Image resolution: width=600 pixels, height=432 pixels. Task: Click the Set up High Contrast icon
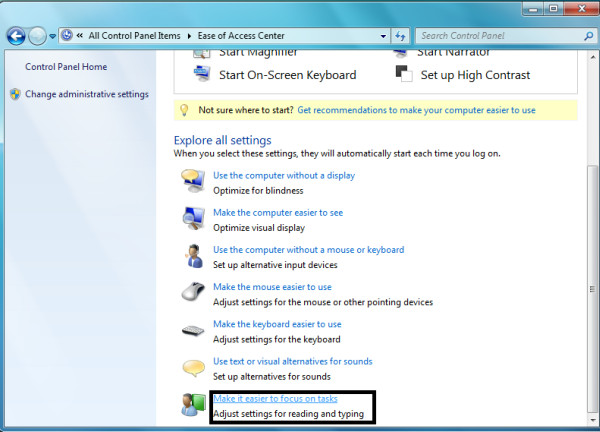pos(404,73)
